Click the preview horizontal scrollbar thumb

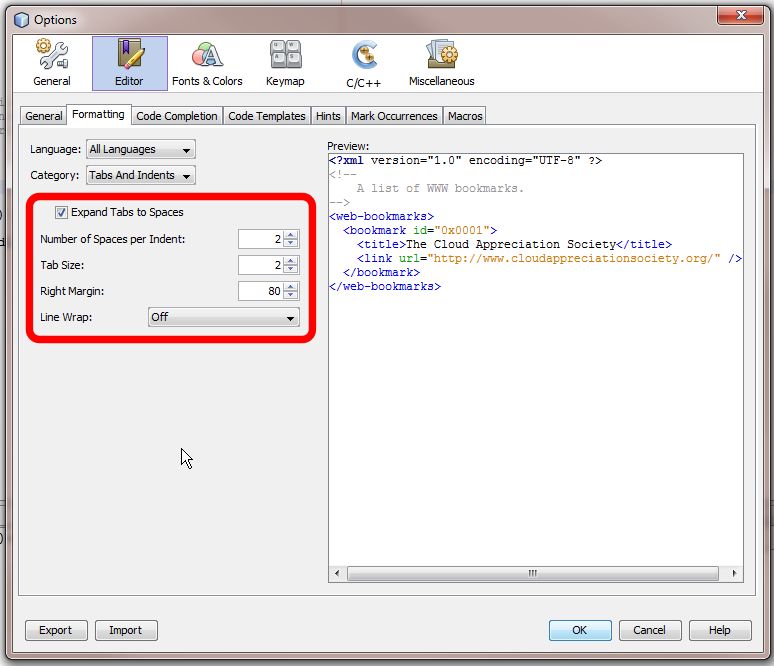pyautogui.click(x=533, y=574)
